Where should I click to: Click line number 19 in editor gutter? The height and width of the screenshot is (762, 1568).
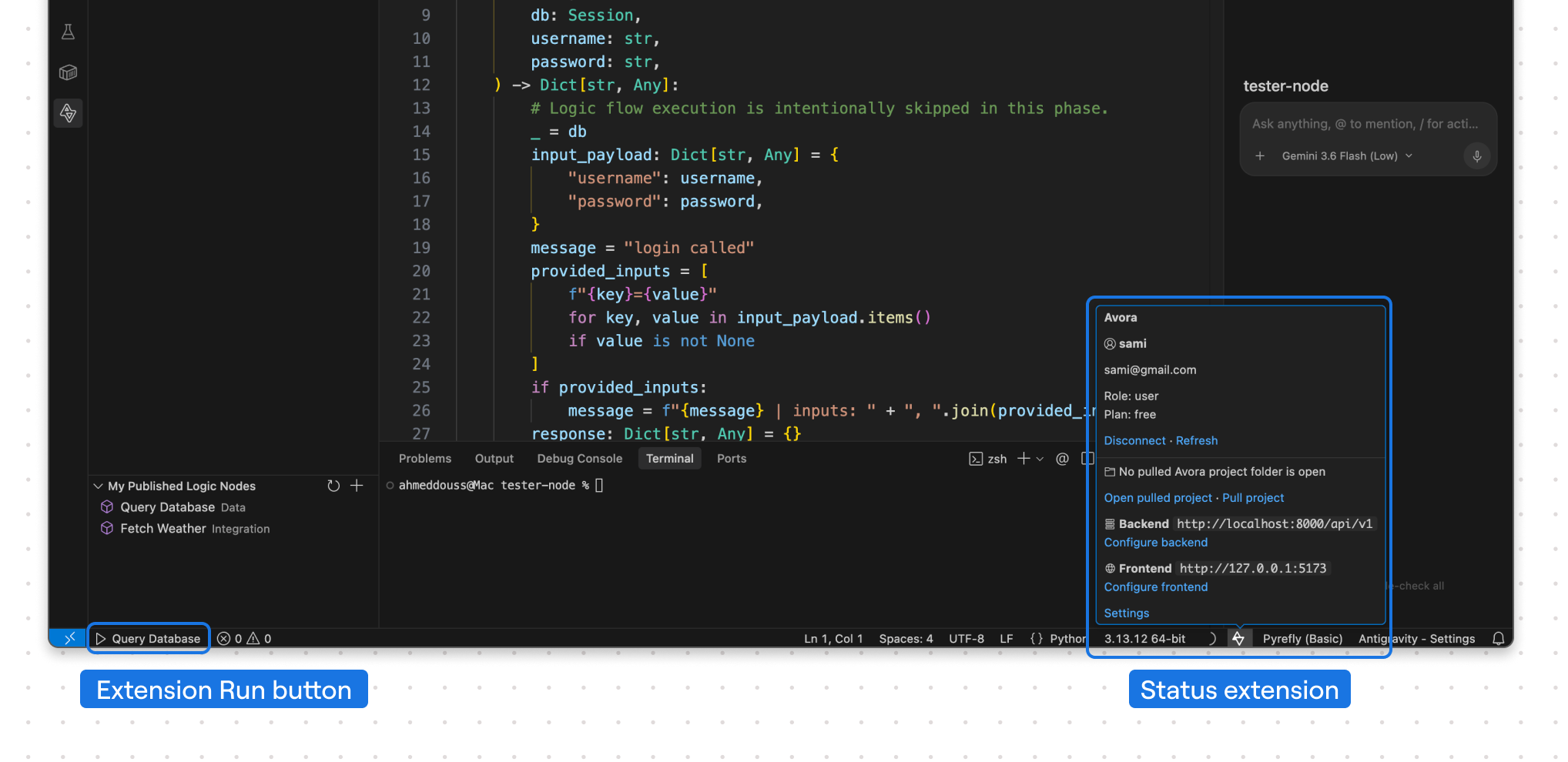[x=421, y=248]
